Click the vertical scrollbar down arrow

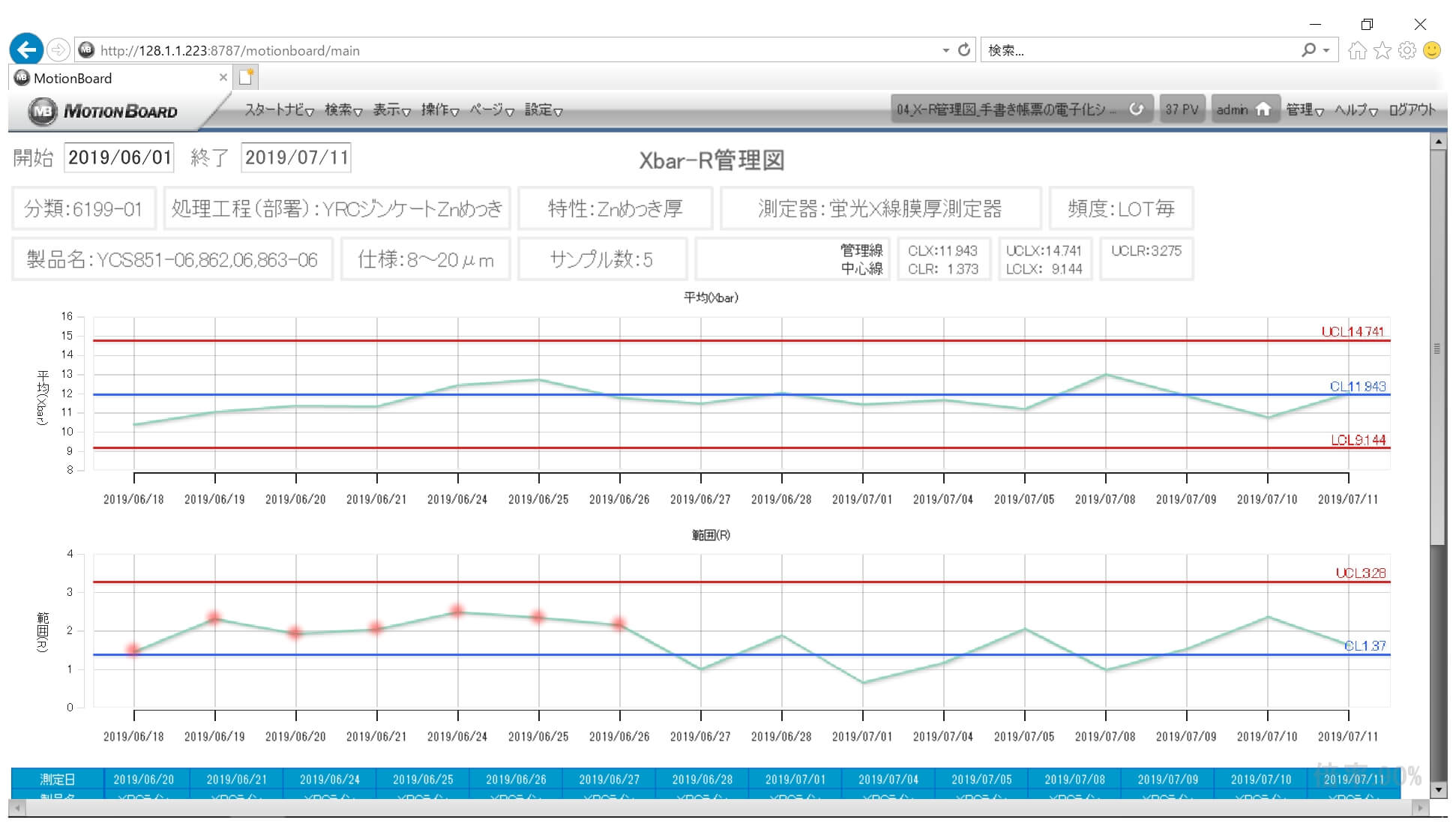[x=1437, y=789]
